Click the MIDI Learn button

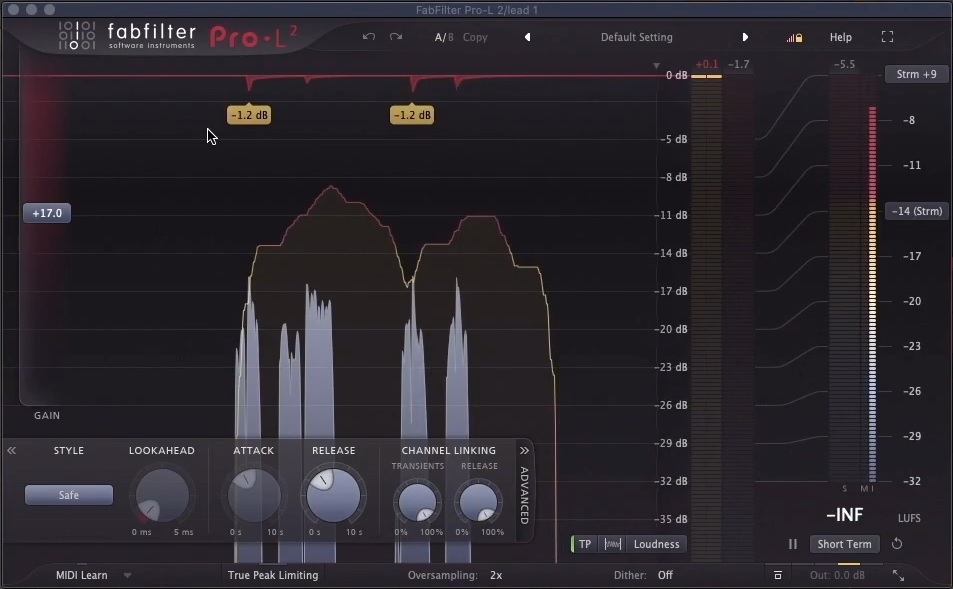click(x=81, y=575)
